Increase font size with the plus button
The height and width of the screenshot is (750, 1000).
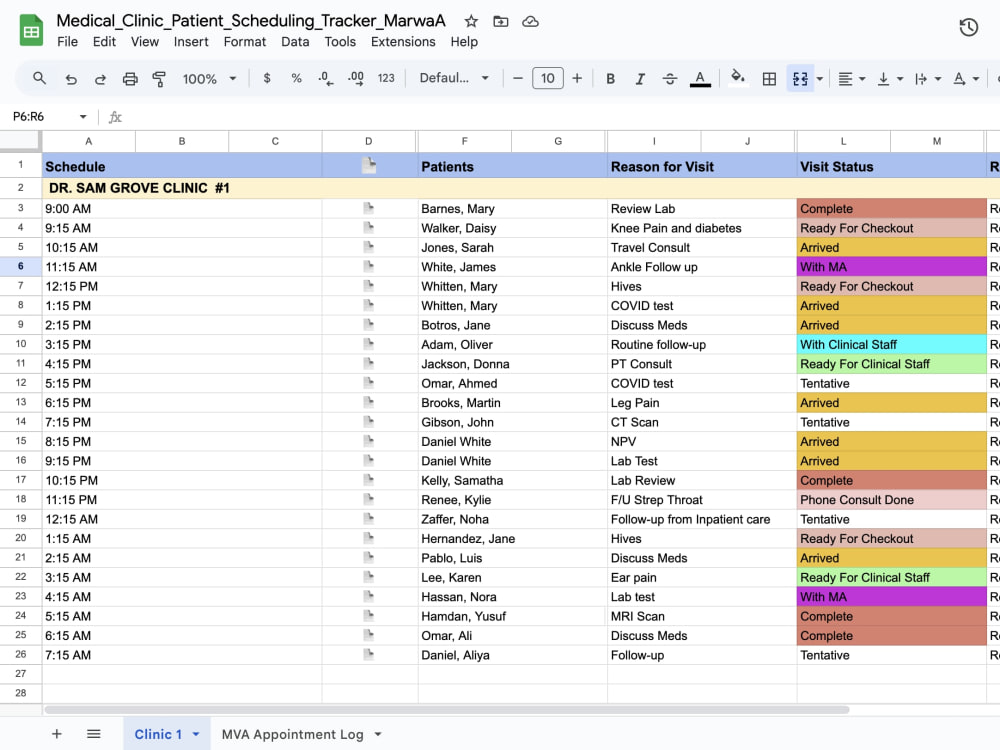coord(577,78)
